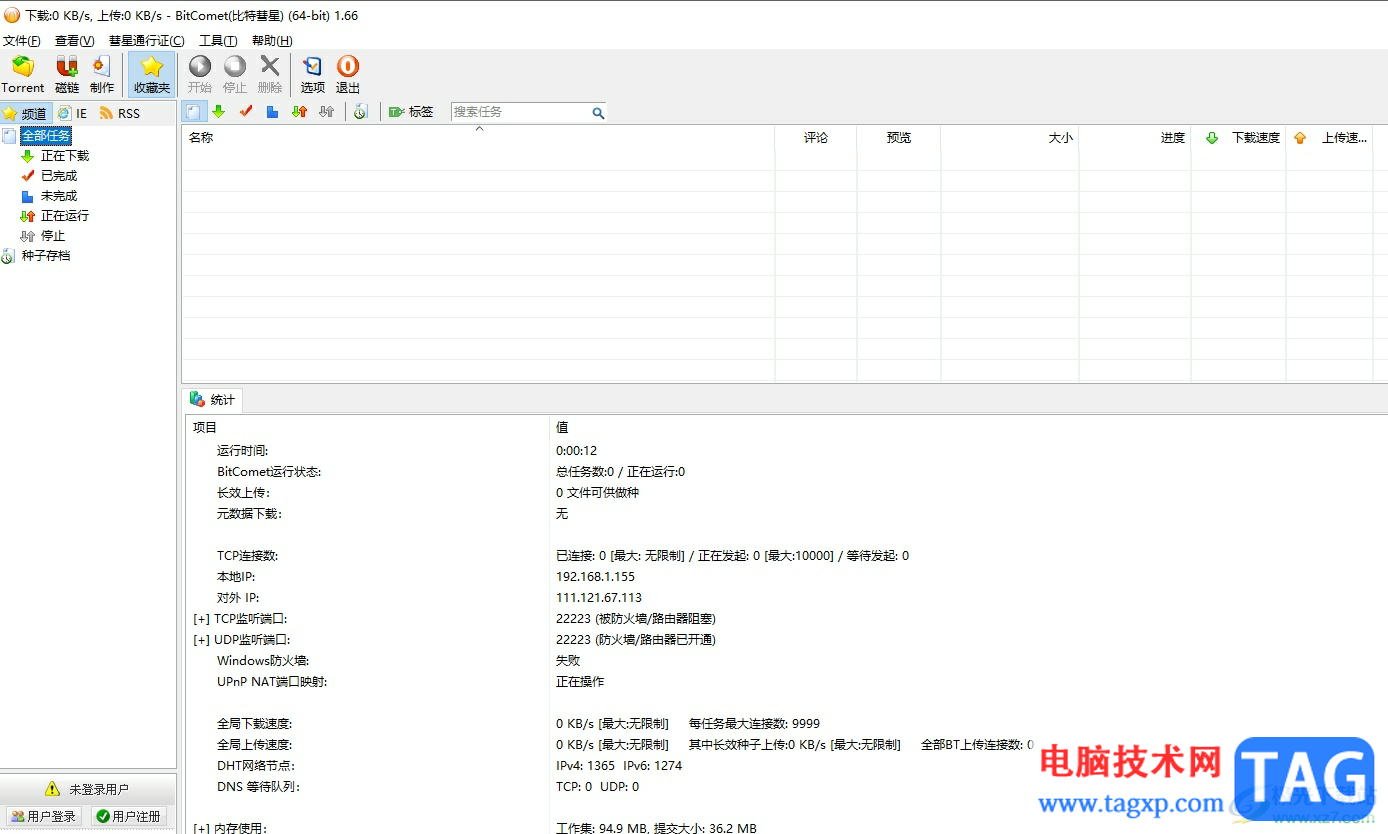Screen dimensions: 1388x834
Task: Expand the UDP监听端口 row
Action: pyautogui.click(x=202, y=640)
